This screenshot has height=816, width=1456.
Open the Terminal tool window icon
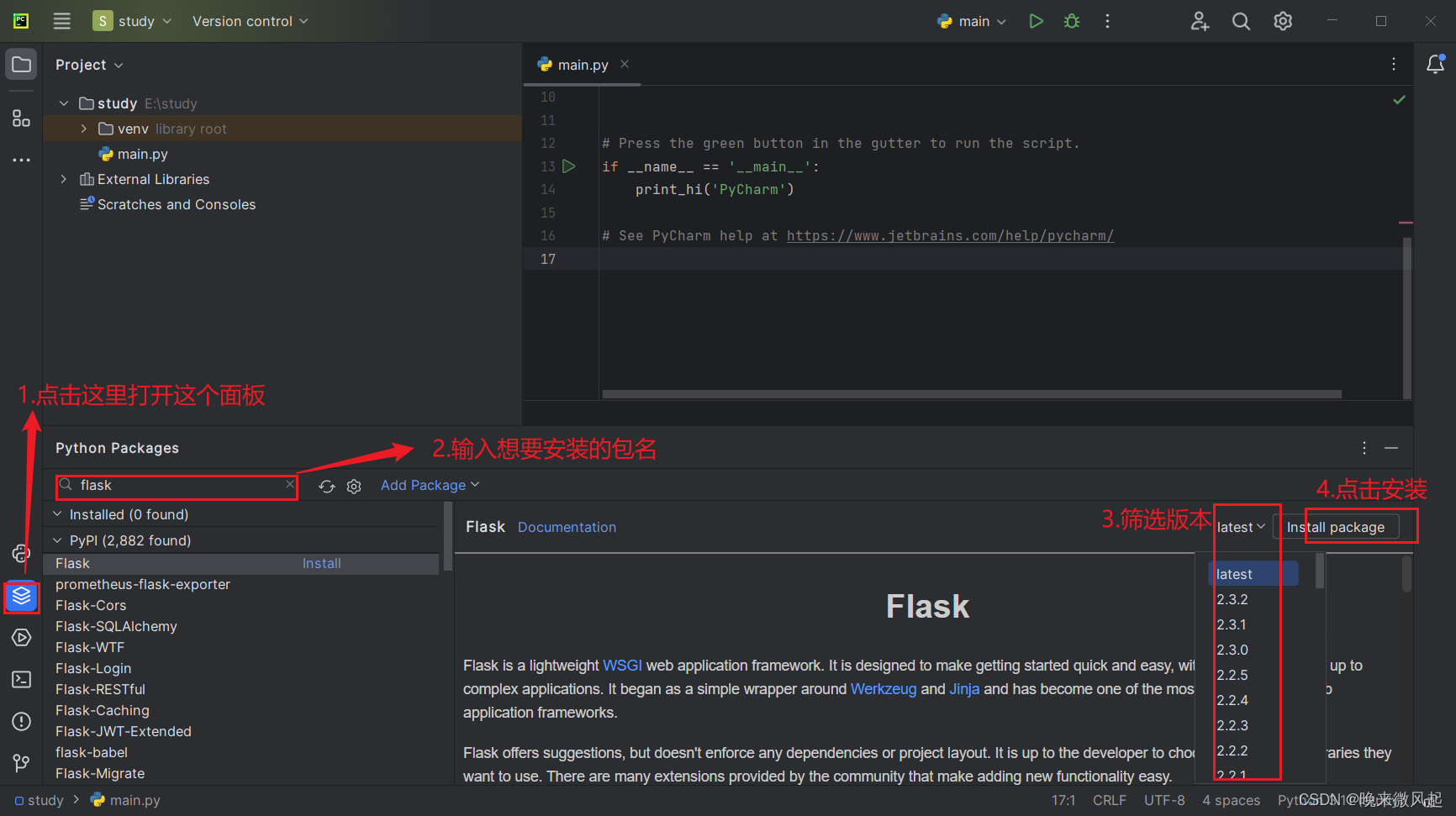click(x=22, y=679)
